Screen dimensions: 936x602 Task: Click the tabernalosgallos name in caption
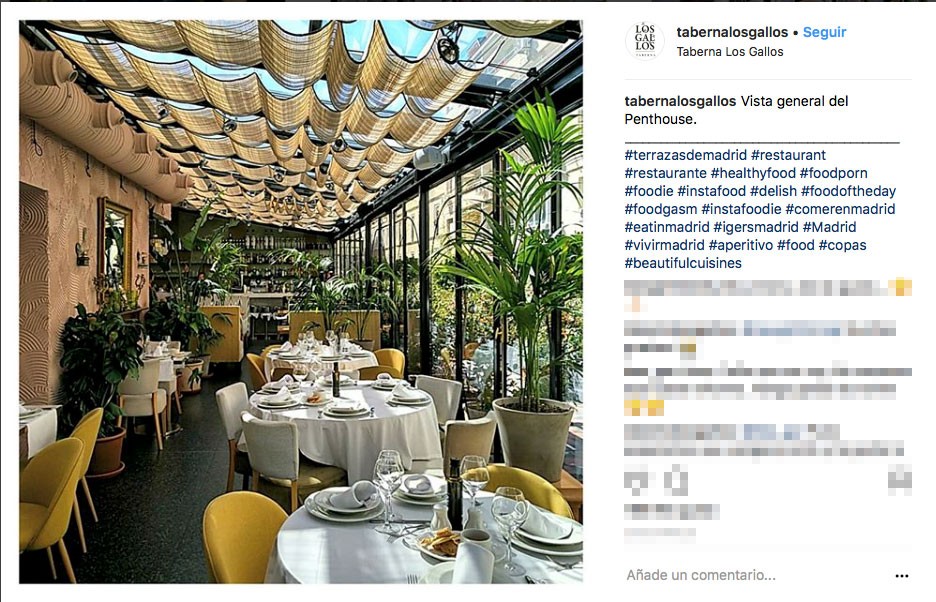(x=680, y=101)
